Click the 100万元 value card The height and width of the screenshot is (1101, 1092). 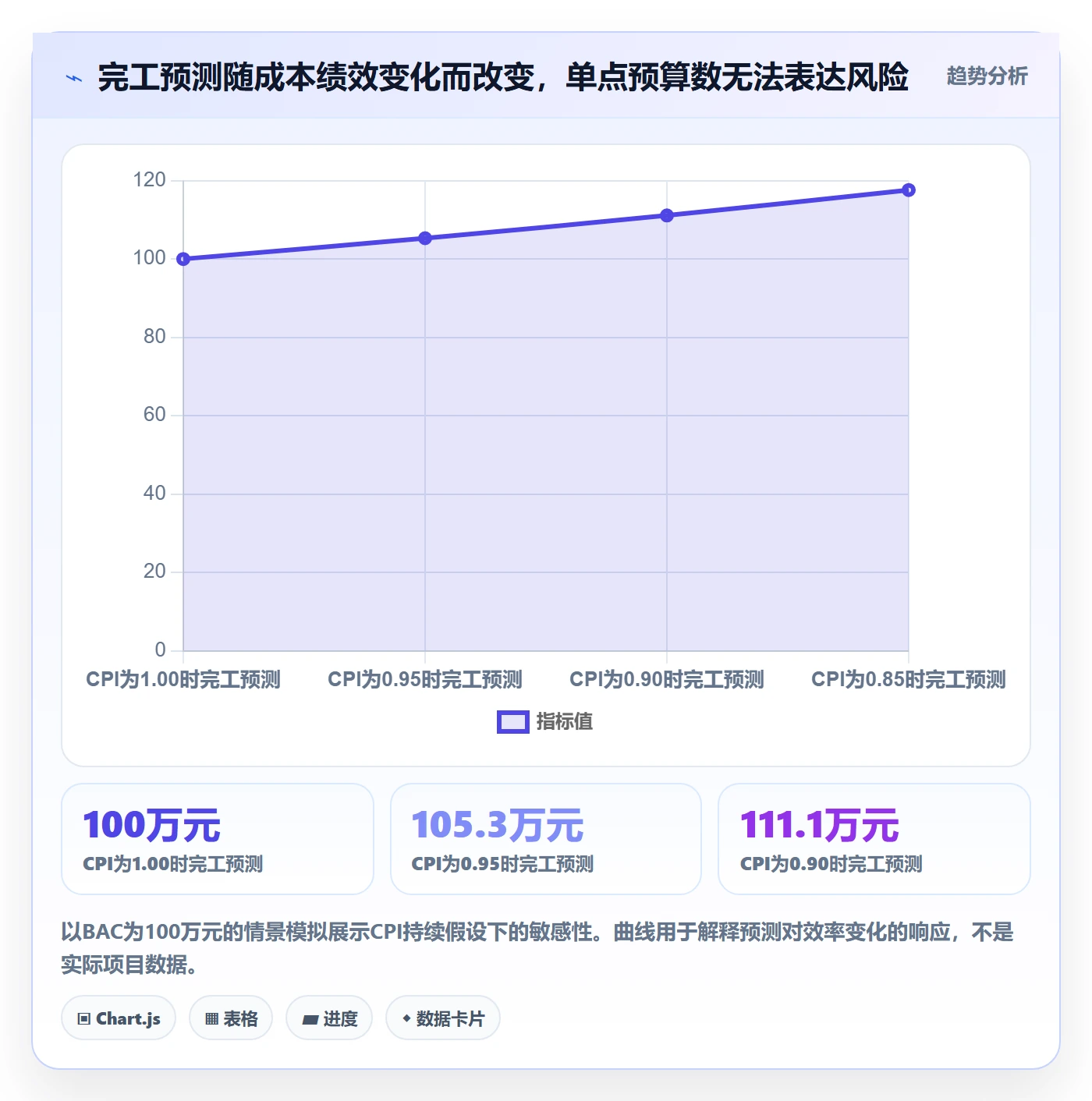[x=218, y=839]
